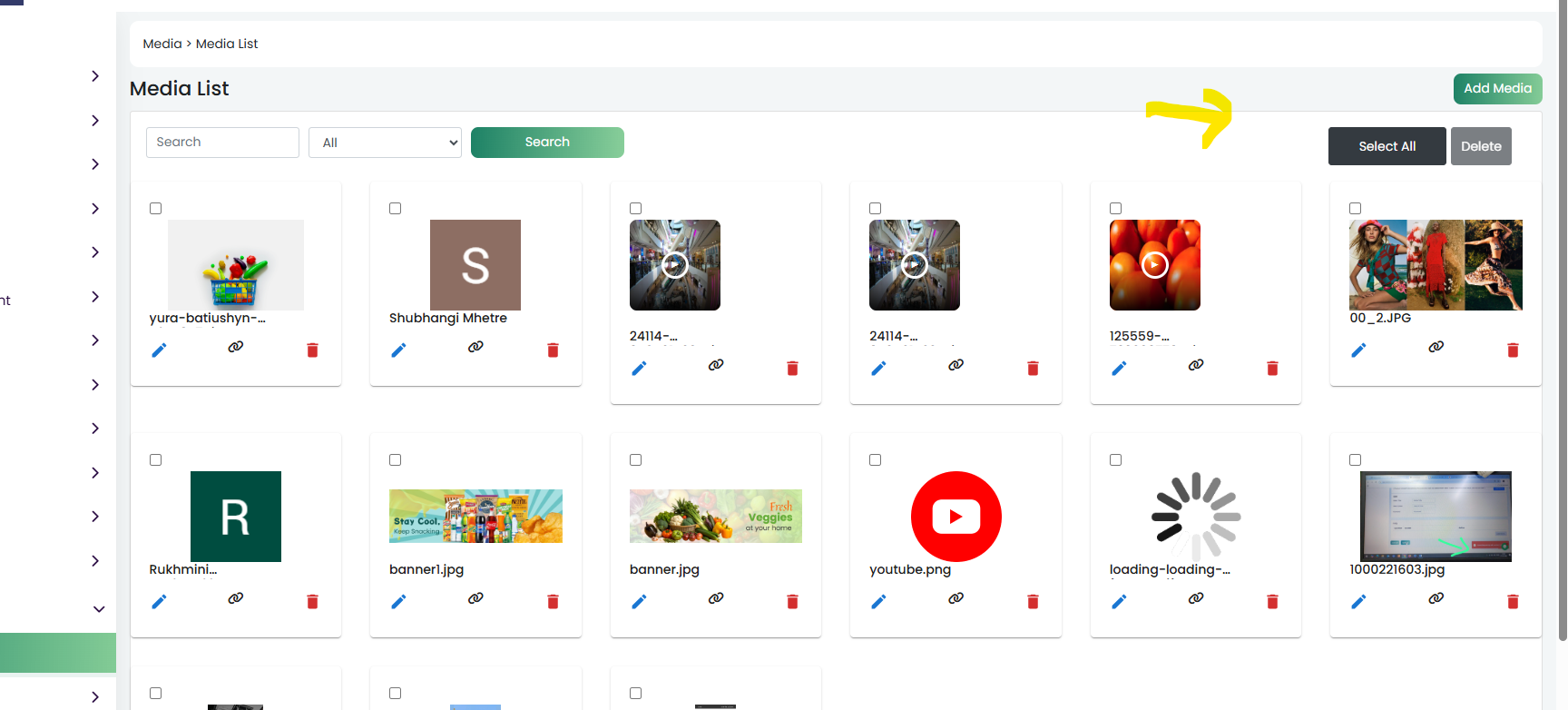Open the 00_2.JPG fashion thumbnail
The height and width of the screenshot is (710, 1568).
[x=1436, y=265]
